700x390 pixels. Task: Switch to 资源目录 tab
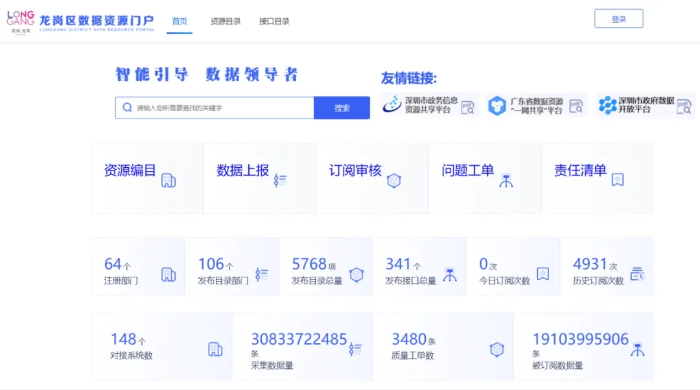tap(225, 21)
